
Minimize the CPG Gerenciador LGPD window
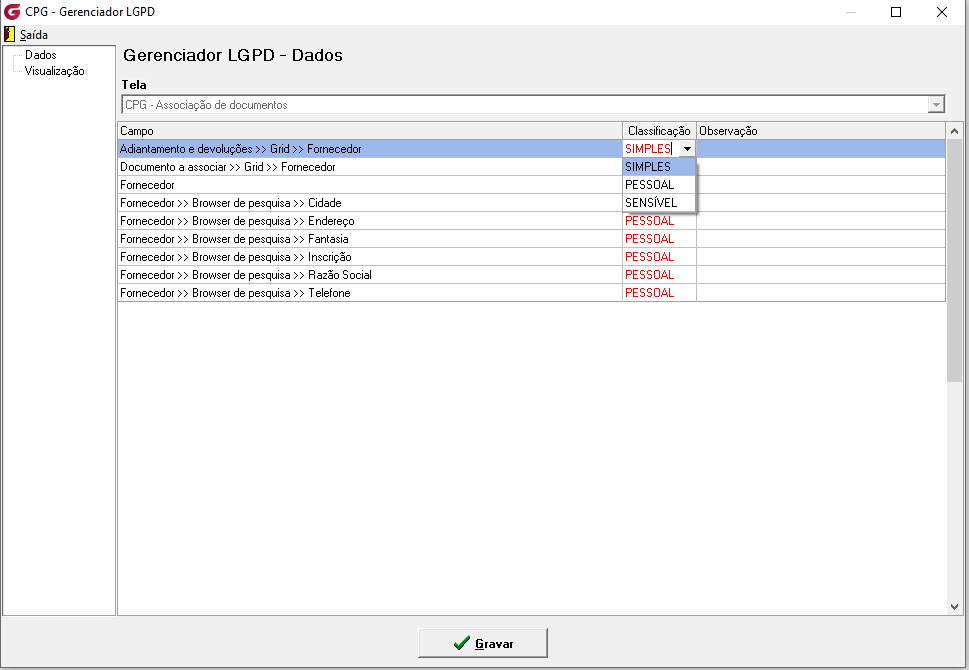[851, 12]
